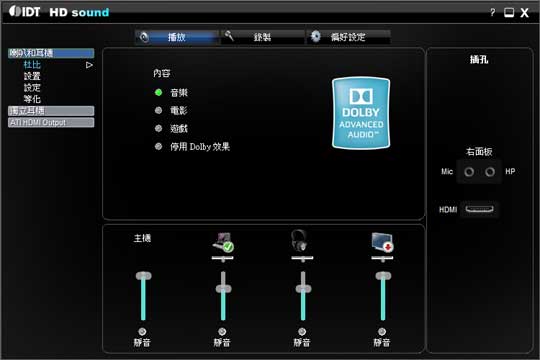Adjust balance slider under HDMI monitor icon
This screenshot has width=540, height=360.
pyautogui.click(x=382, y=258)
